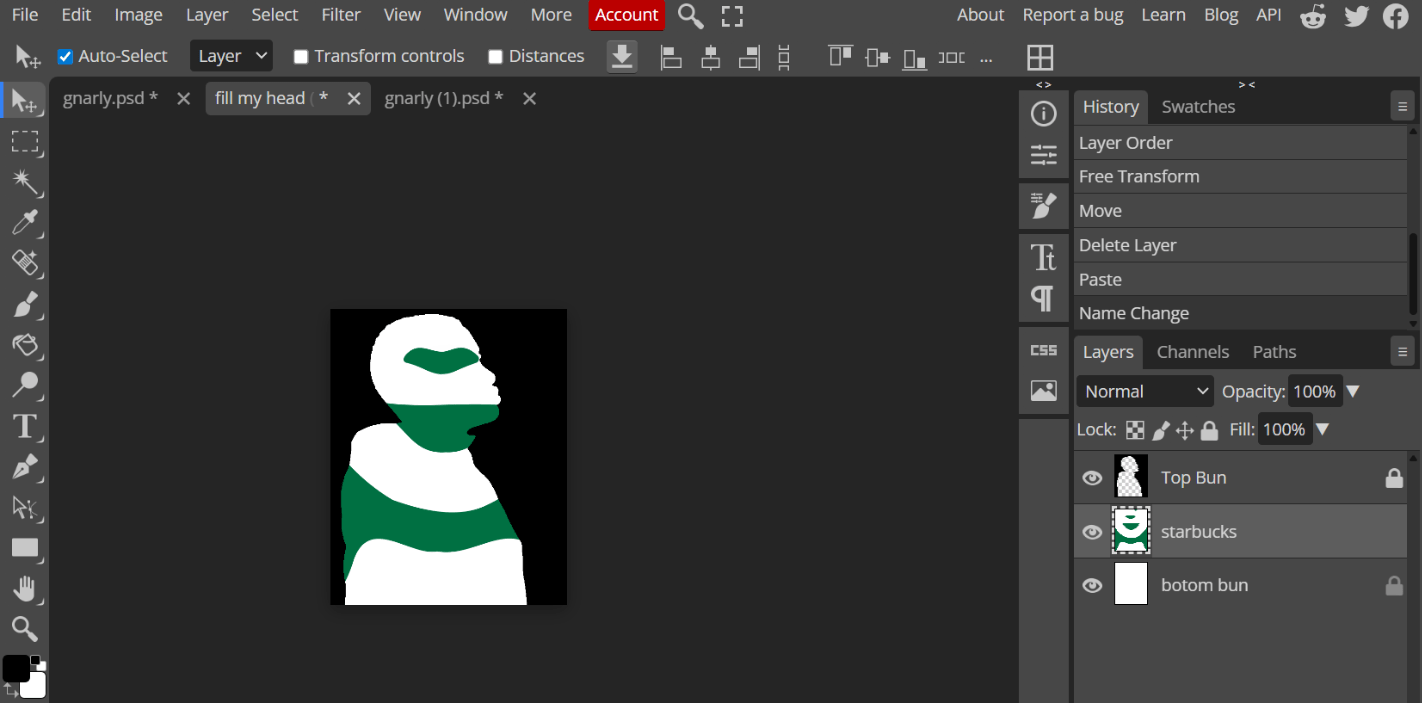Align right edges icon

pyautogui.click(x=749, y=57)
